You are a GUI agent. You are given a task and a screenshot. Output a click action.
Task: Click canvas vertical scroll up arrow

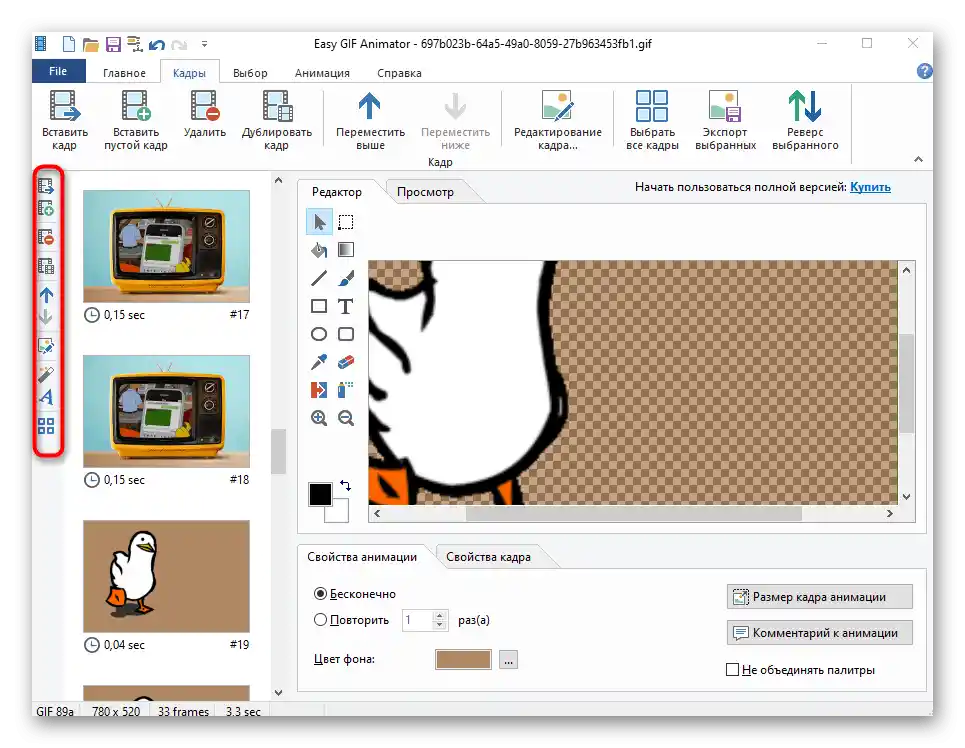[907, 270]
